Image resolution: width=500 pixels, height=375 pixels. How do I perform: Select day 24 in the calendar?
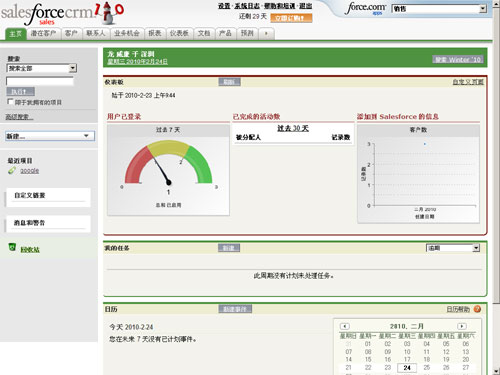pos(407,368)
